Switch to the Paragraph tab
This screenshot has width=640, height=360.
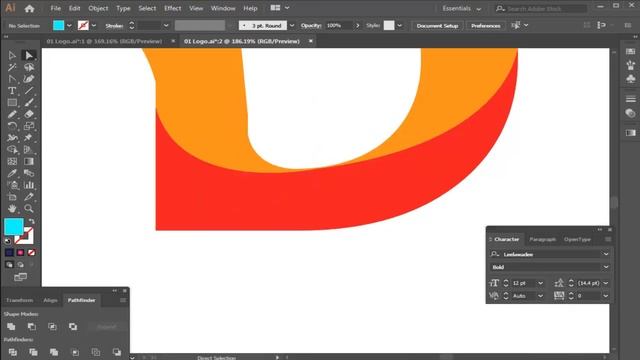542,240
